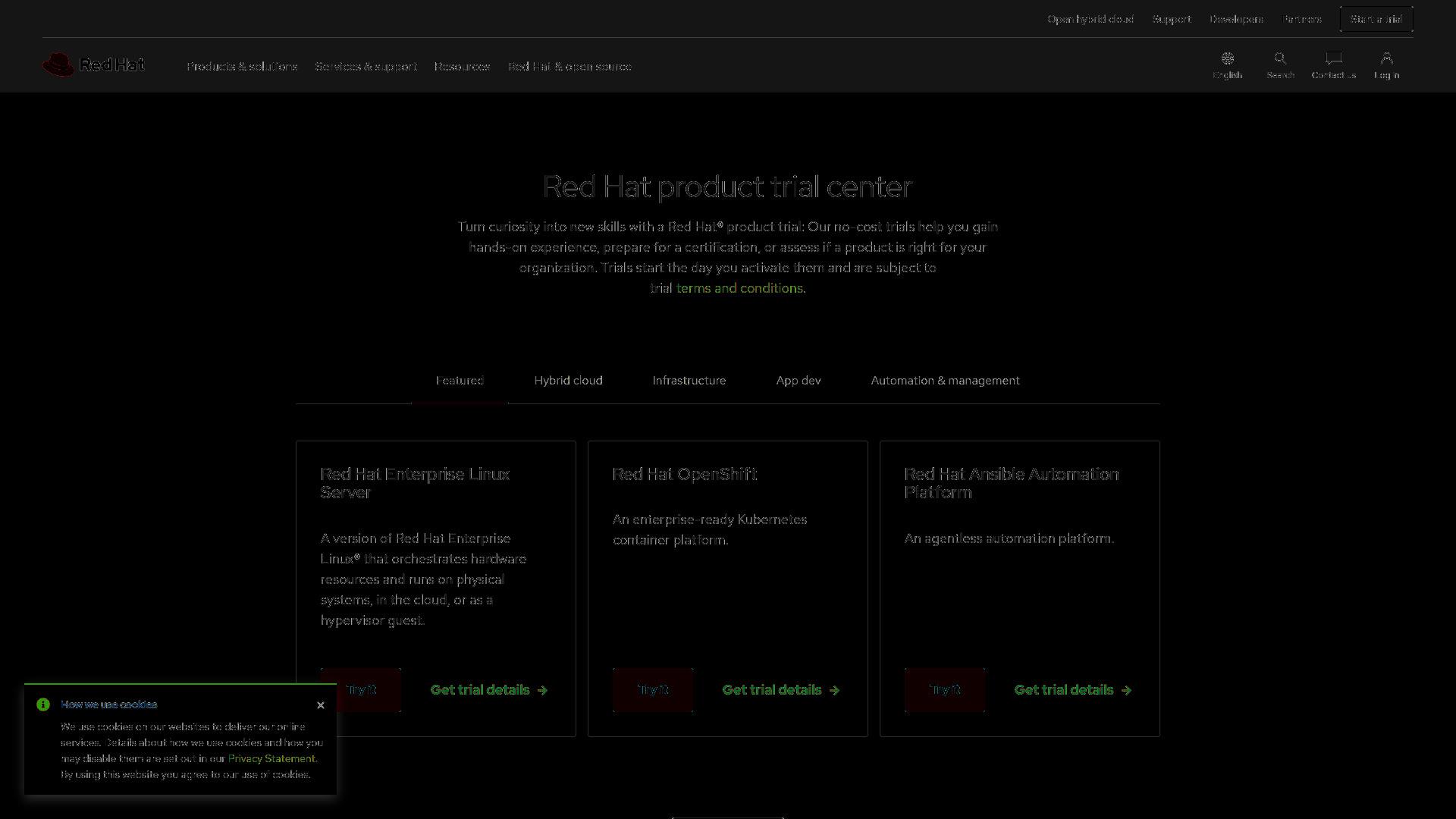Click the Red Hat logo
The image size is (1456, 819).
coord(93,65)
